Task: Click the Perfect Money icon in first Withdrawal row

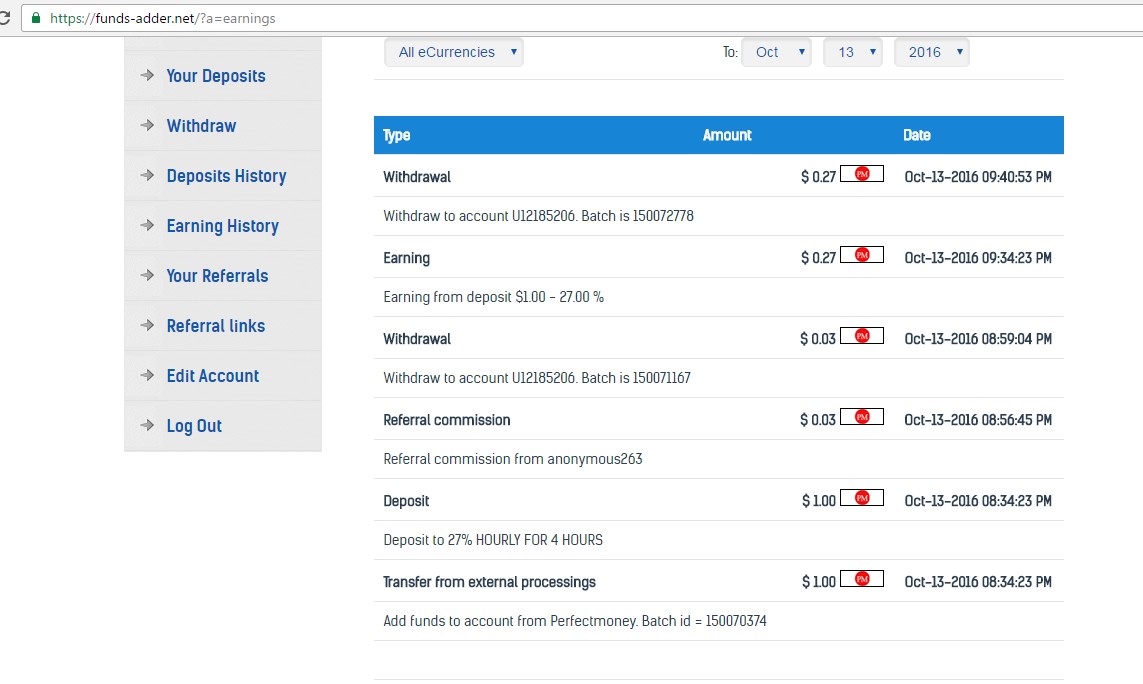Action: 862,174
